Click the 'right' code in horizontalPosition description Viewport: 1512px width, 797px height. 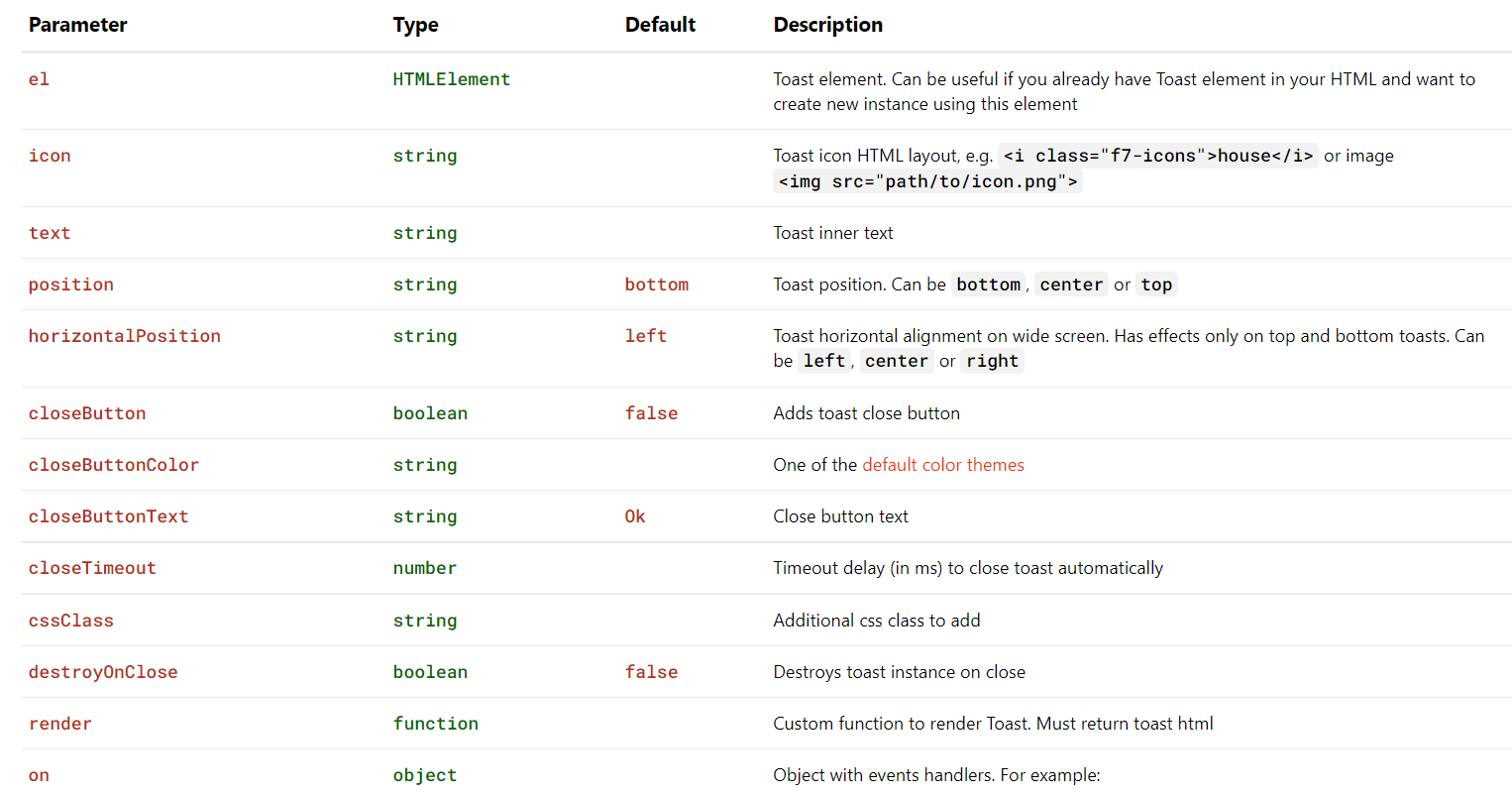(x=992, y=361)
